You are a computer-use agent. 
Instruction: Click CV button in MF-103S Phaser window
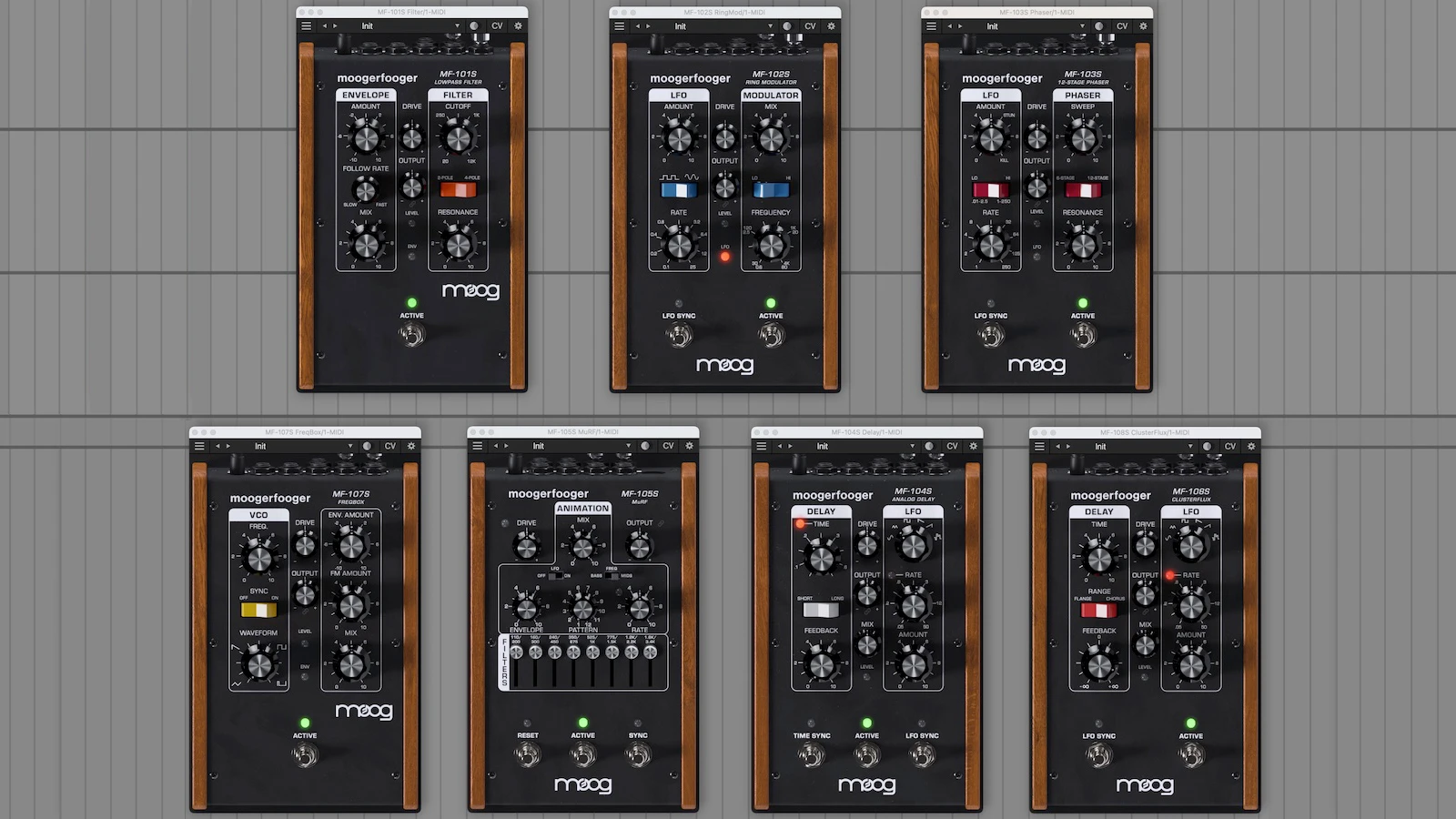pyautogui.click(x=1122, y=26)
